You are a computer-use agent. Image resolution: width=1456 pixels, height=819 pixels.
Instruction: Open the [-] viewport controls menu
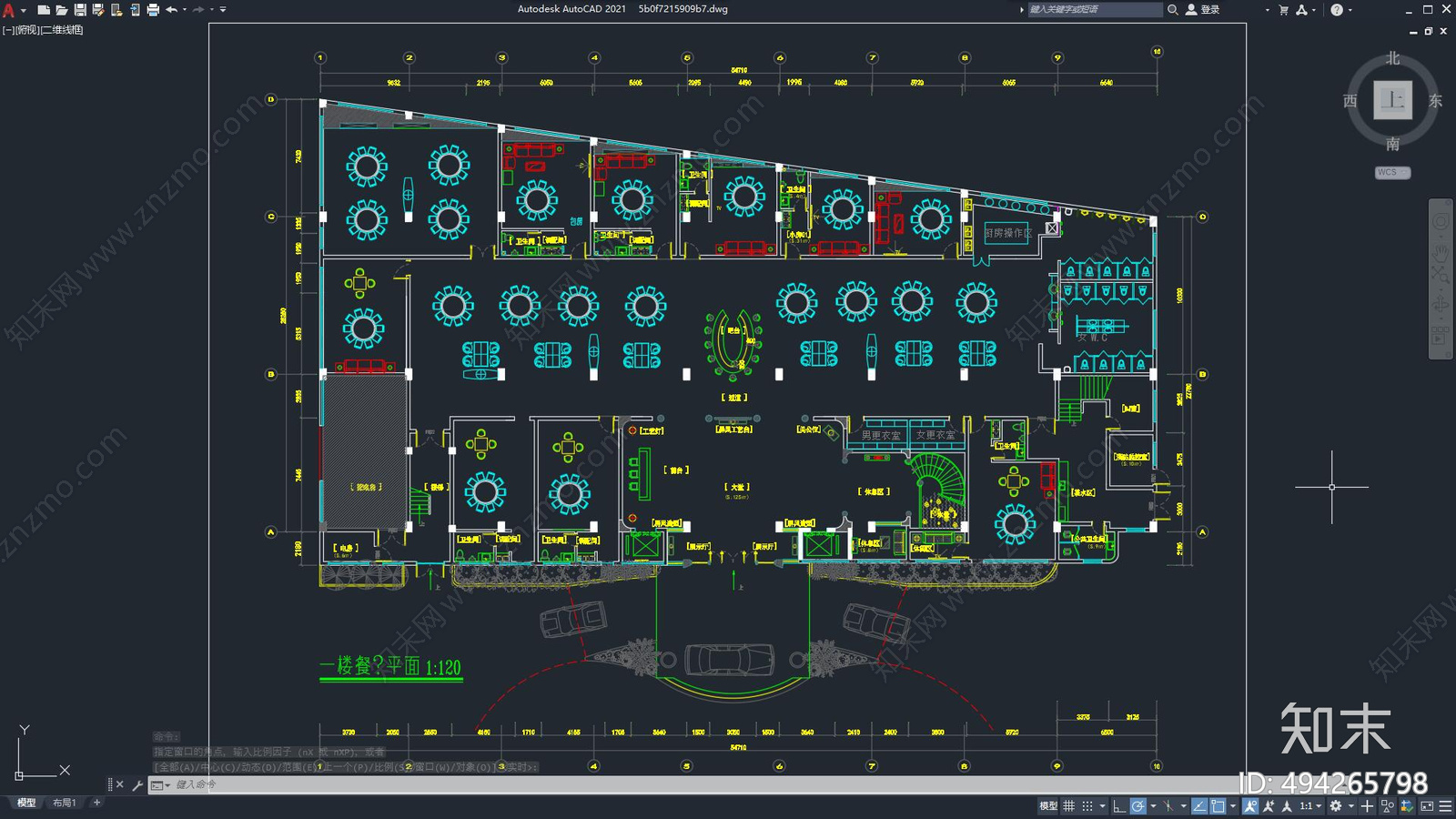point(8,30)
